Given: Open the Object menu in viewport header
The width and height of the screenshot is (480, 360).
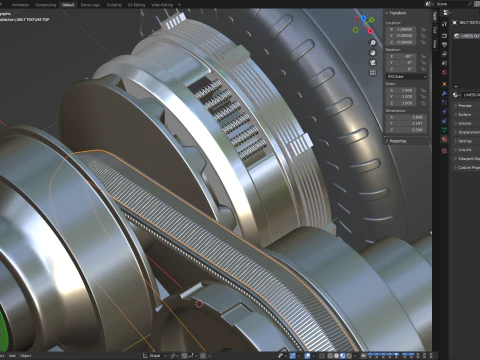Looking at the screenshot, I should coord(26,356).
